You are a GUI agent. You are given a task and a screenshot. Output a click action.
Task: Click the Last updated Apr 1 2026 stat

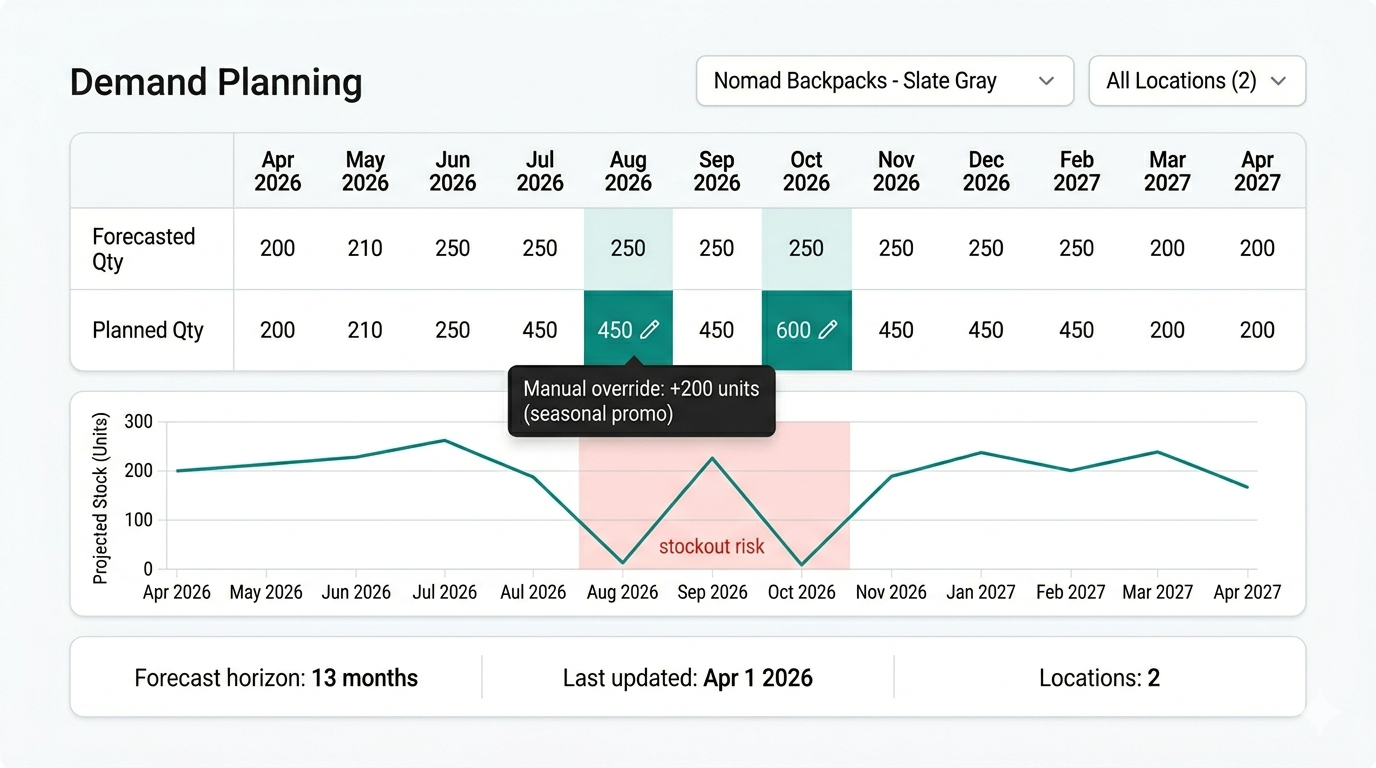687,678
